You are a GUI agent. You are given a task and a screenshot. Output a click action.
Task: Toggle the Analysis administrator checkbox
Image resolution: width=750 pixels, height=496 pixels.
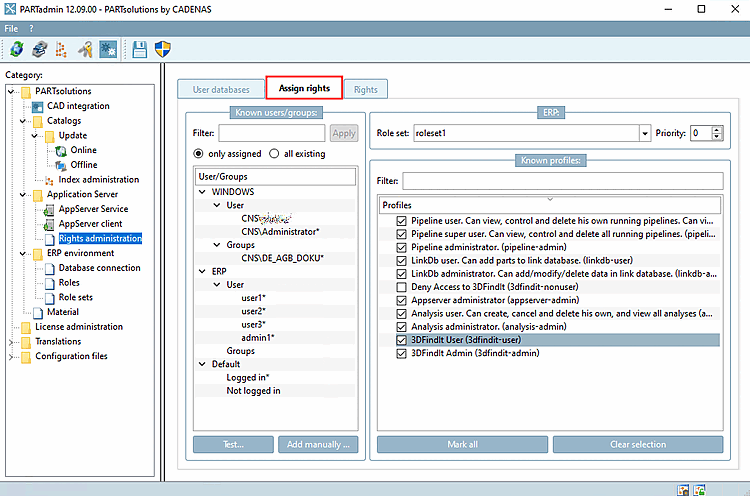[401, 327]
